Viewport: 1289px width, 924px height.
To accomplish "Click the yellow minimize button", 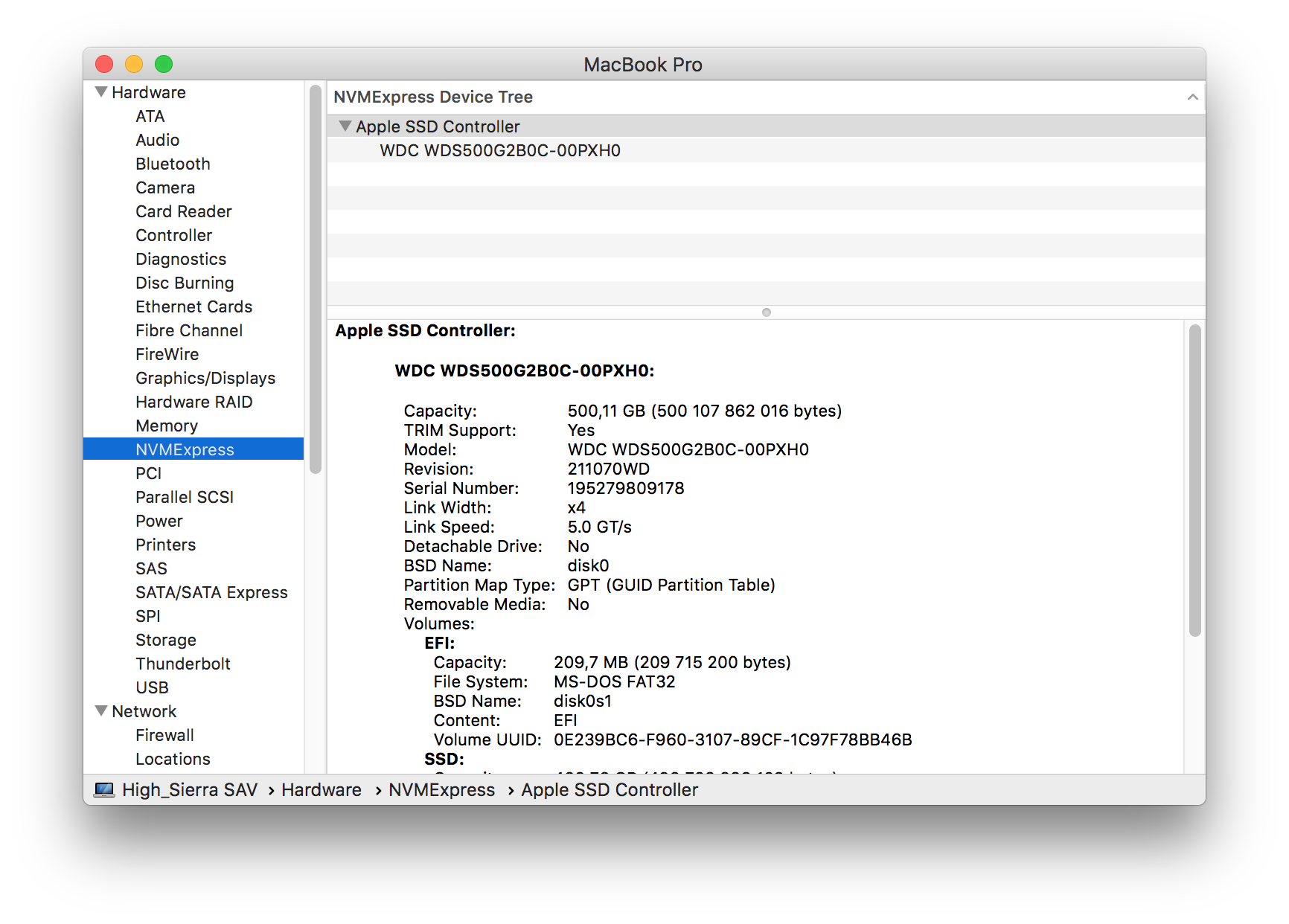I will (134, 64).
